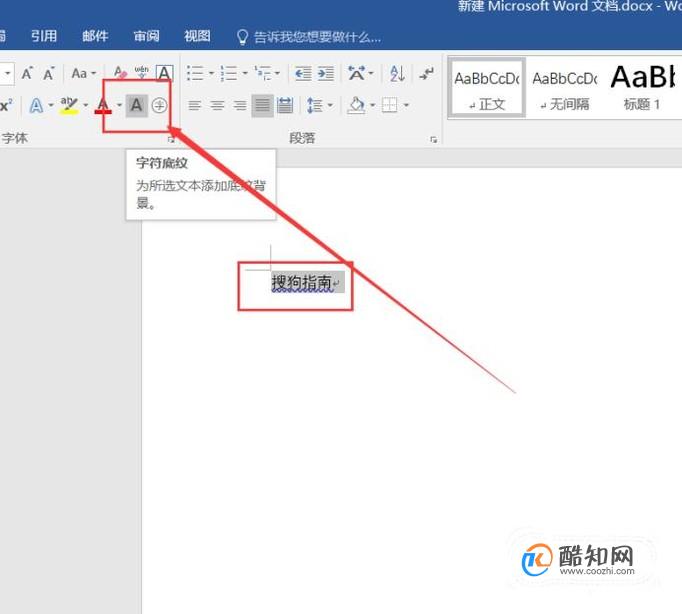The width and height of the screenshot is (682, 614).
Task: Justify the paragraph text
Action: point(262,106)
